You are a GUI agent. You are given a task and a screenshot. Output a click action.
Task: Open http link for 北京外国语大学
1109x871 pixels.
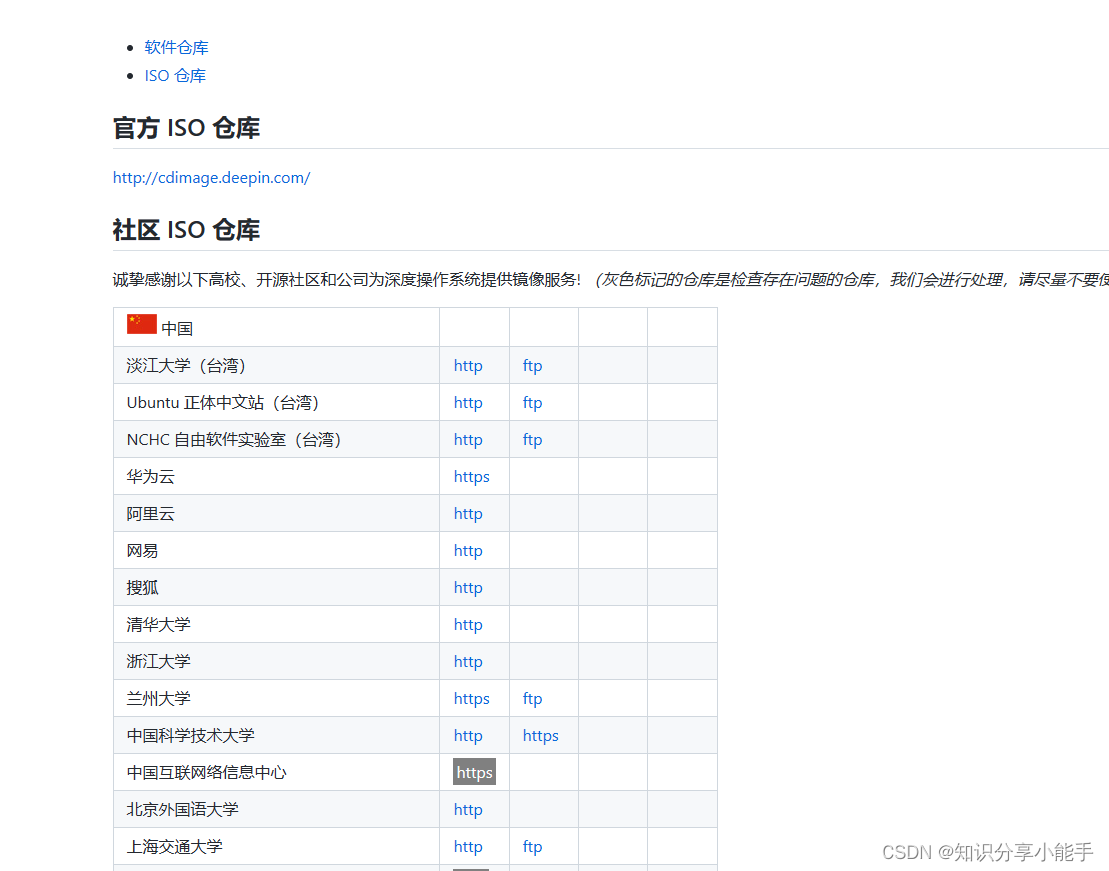pos(468,809)
